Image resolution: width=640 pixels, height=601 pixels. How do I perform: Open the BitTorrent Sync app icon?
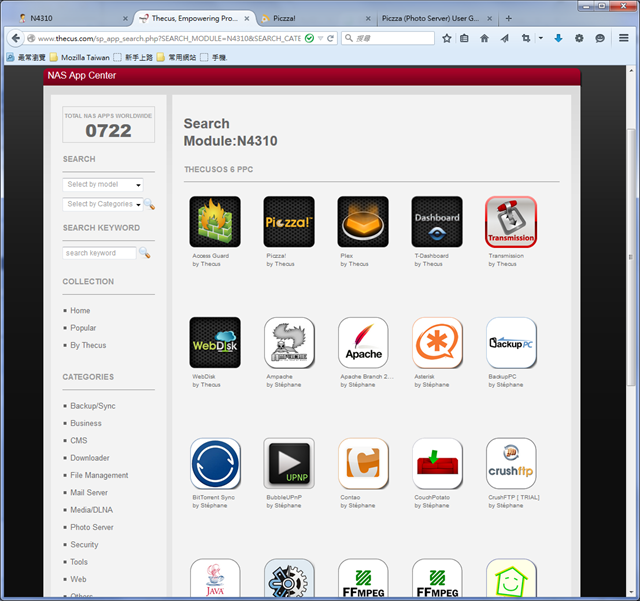[215, 463]
